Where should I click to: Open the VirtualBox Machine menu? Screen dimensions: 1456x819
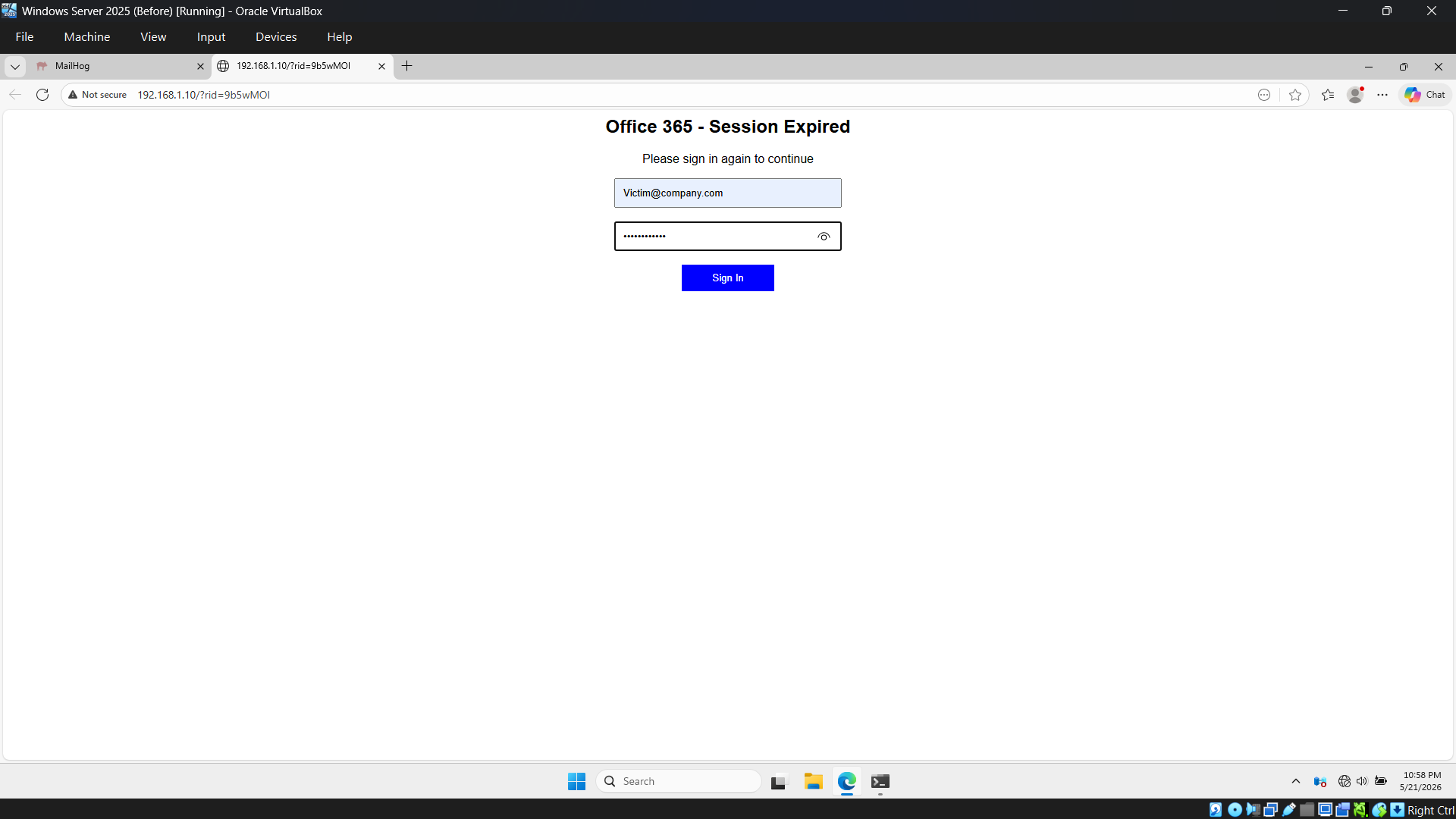tap(87, 36)
